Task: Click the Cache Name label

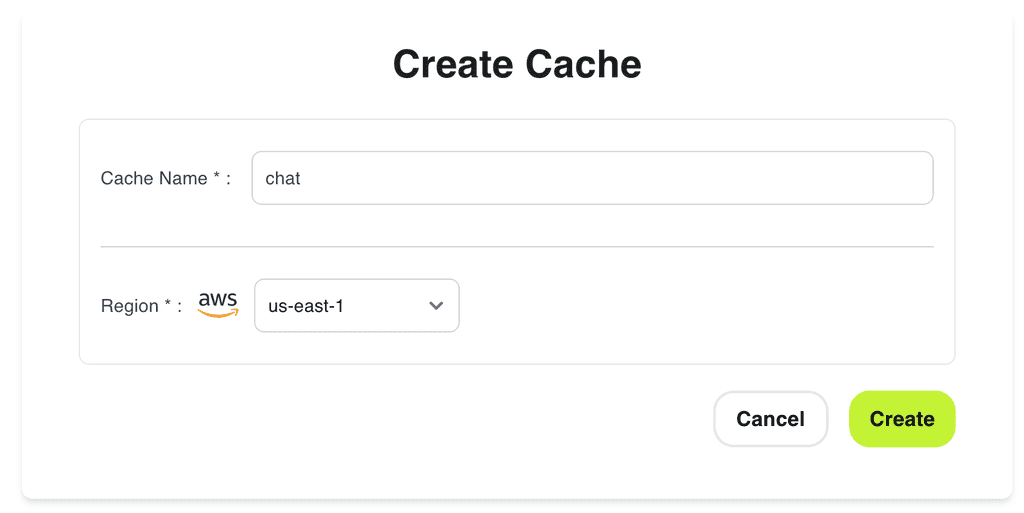Action: point(155,178)
